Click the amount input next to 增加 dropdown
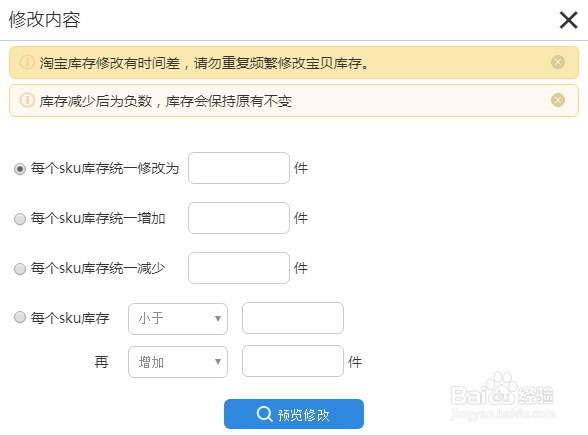588x435 pixels. [293, 361]
